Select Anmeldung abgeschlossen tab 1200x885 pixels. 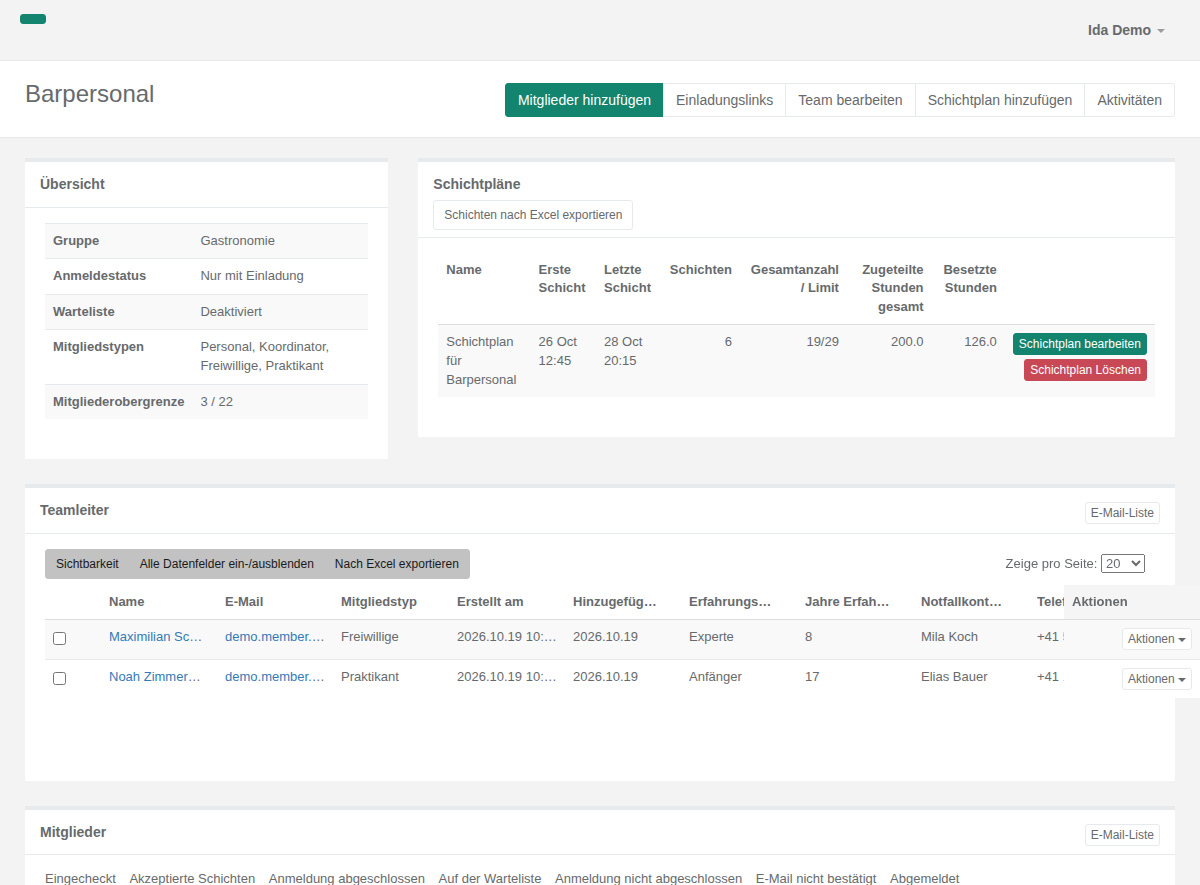(x=347, y=878)
